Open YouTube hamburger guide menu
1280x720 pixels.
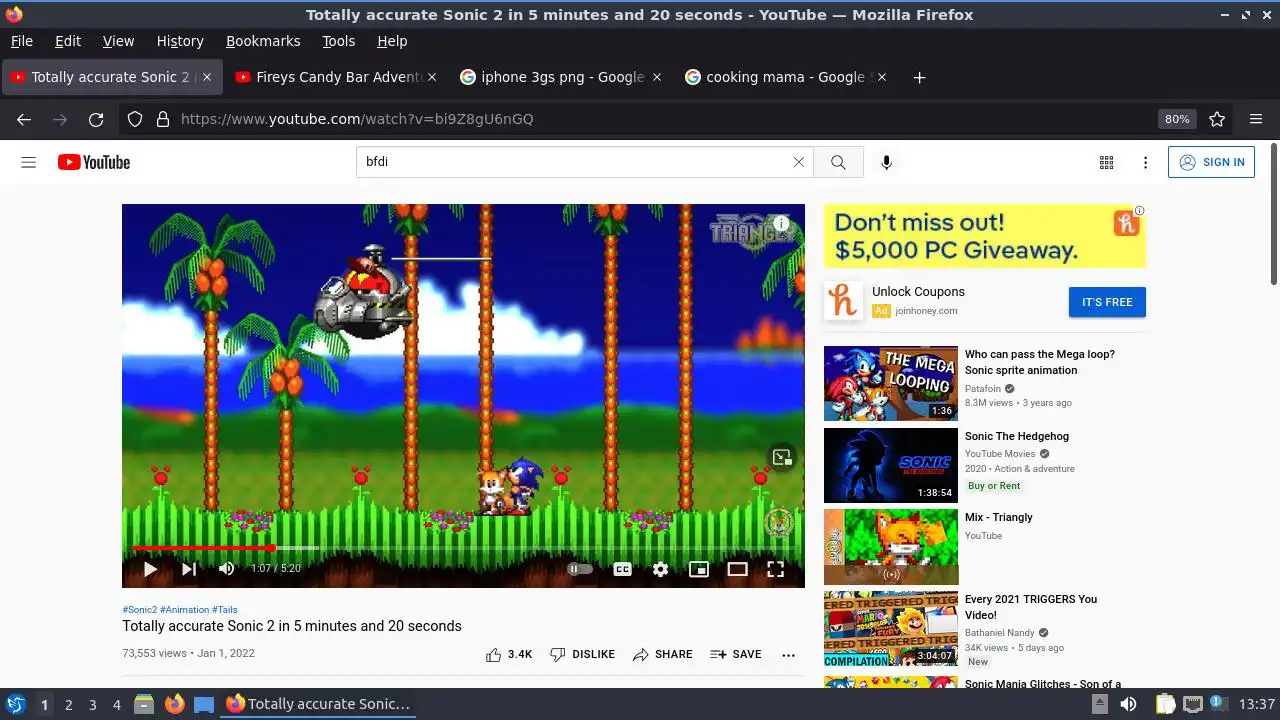click(29, 162)
